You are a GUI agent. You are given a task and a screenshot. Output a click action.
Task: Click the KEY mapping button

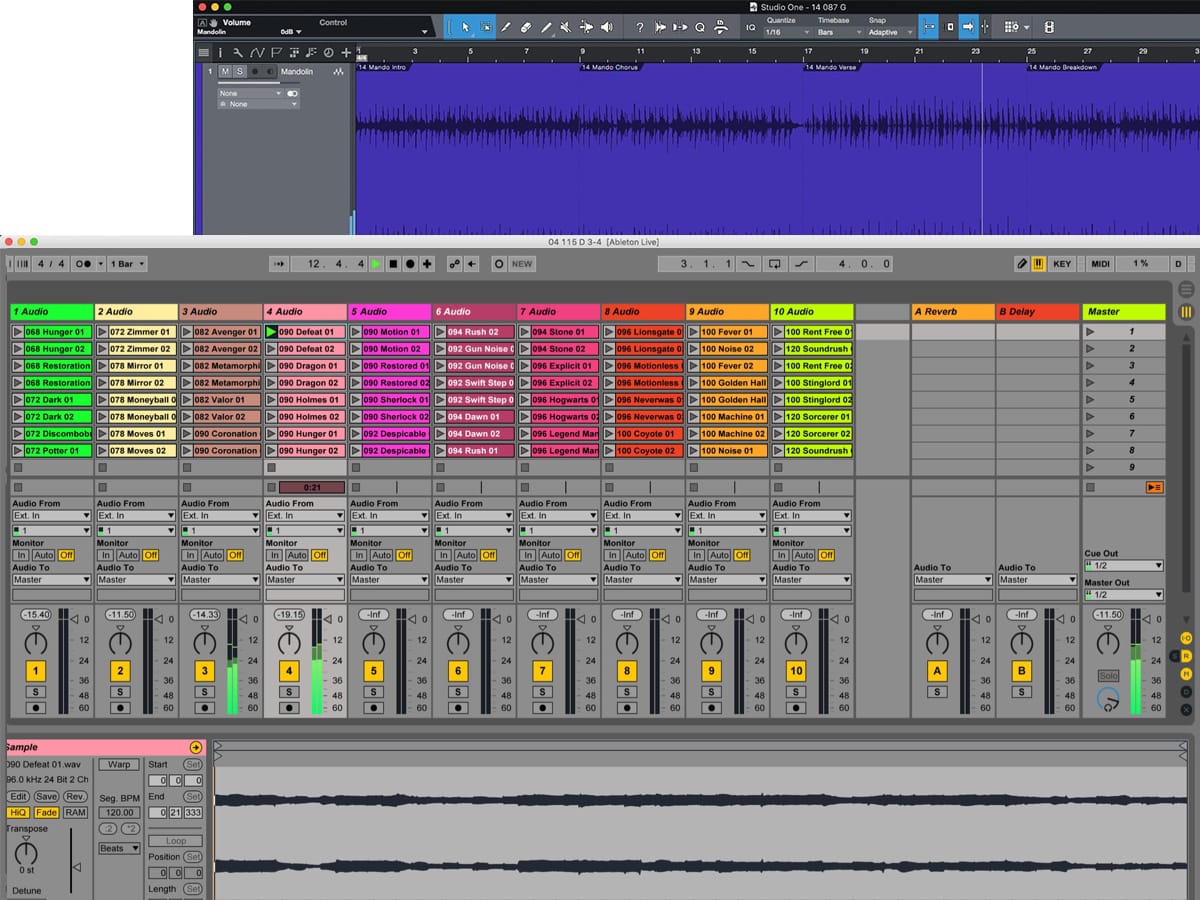click(x=1062, y=264)
